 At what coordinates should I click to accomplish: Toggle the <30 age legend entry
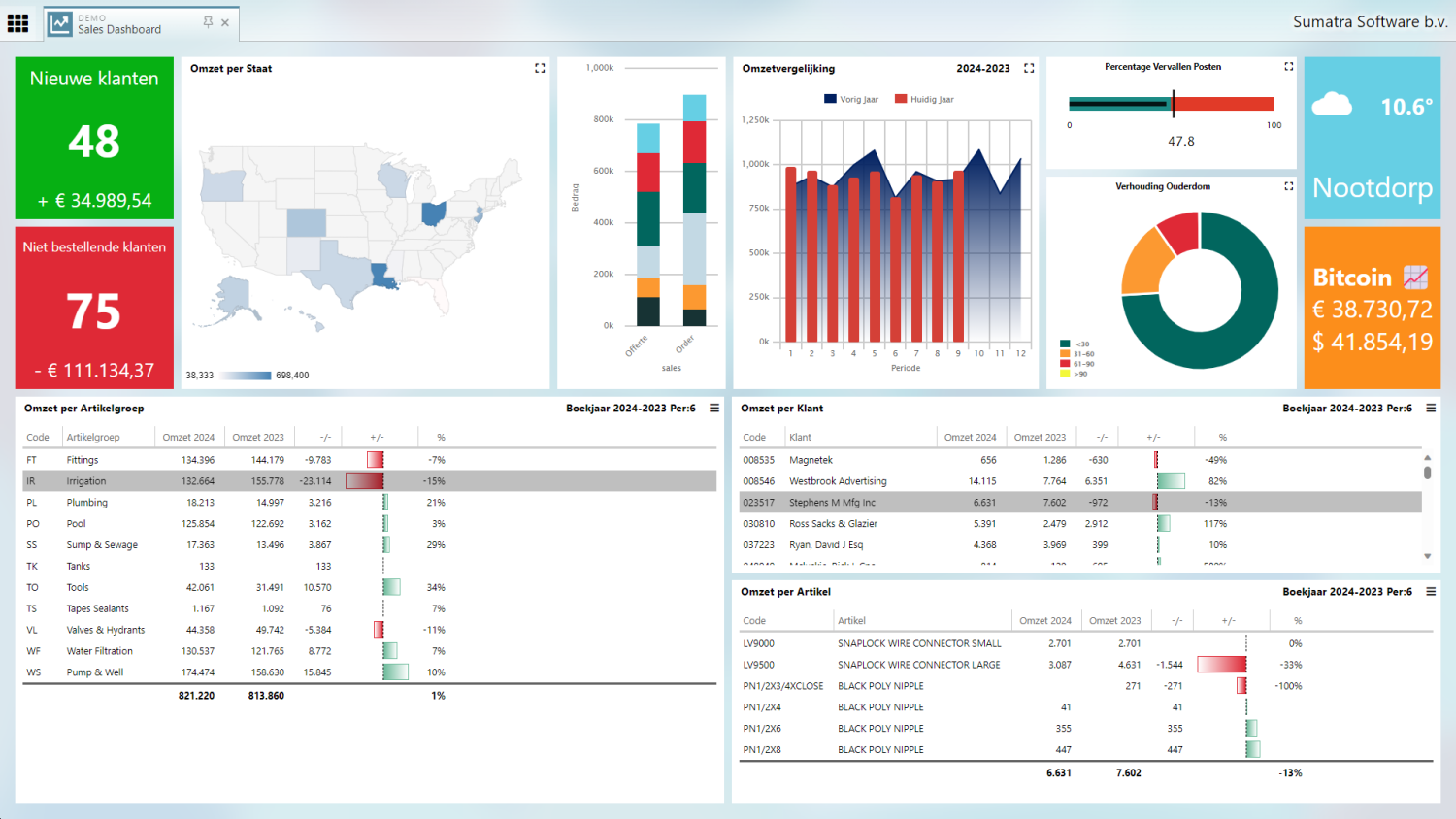(x=1075, y=344)
